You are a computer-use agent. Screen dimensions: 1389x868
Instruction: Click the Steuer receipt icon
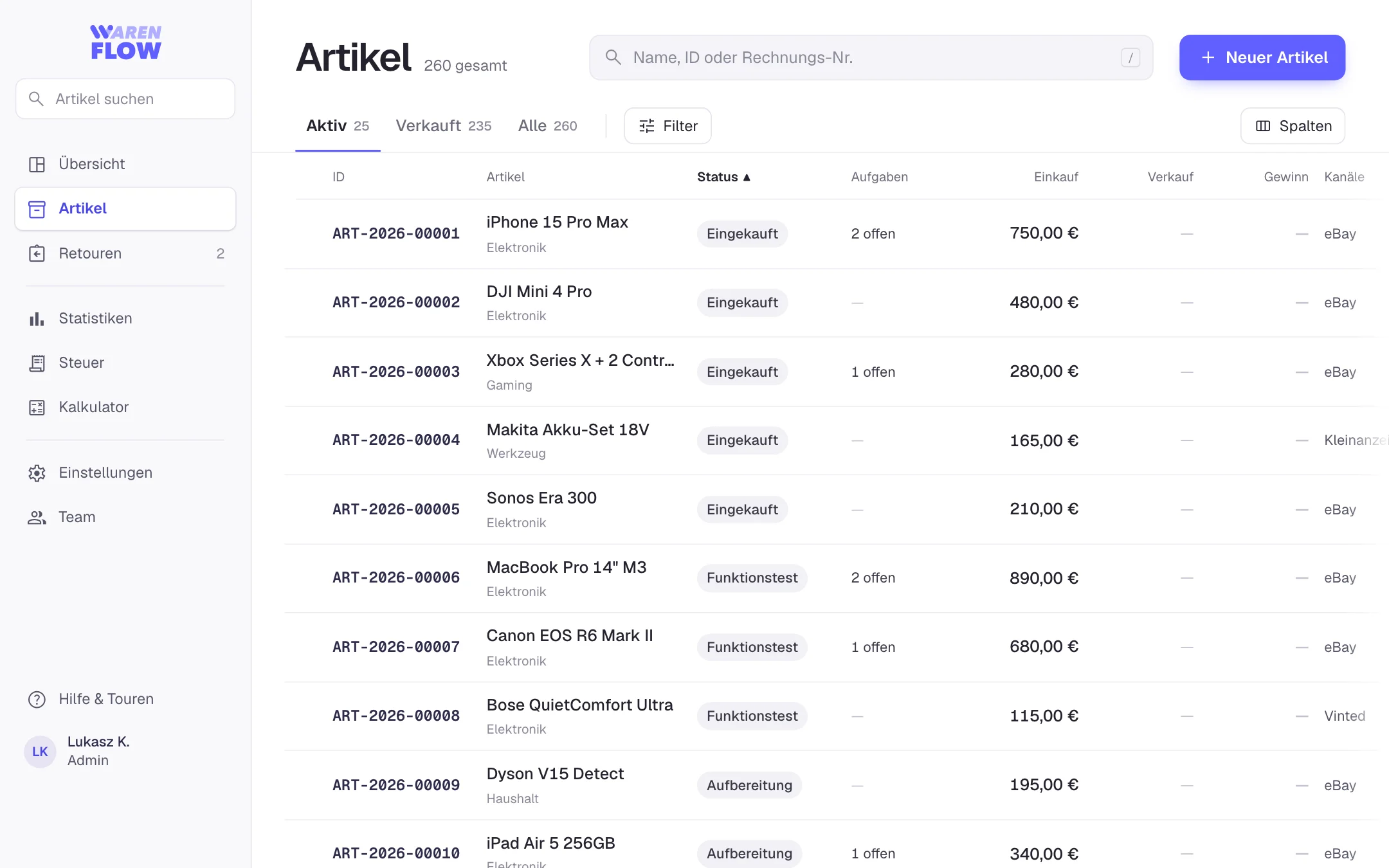[37, 363]
